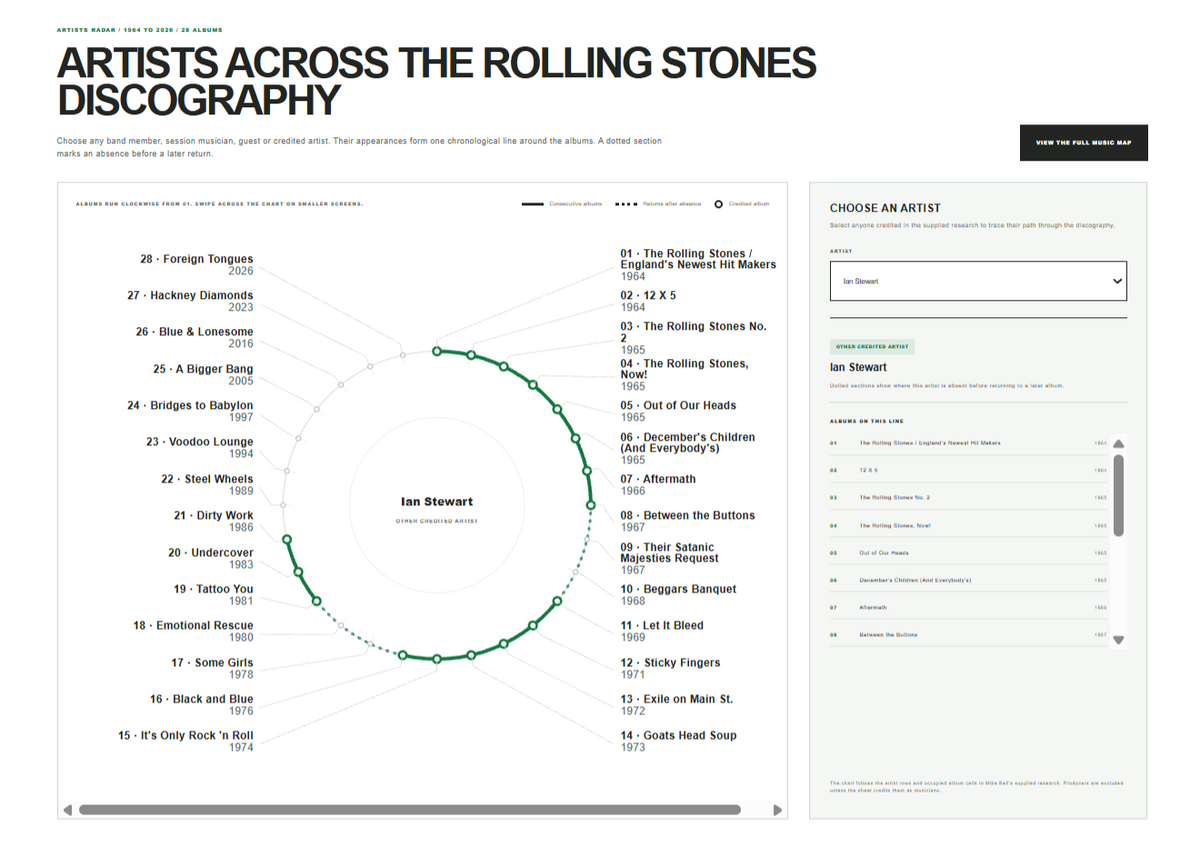Click the chart's left horizontal scroll arrow
Image resolution: width=1200 pixels, height=856 pixels.
coord(67,810)
